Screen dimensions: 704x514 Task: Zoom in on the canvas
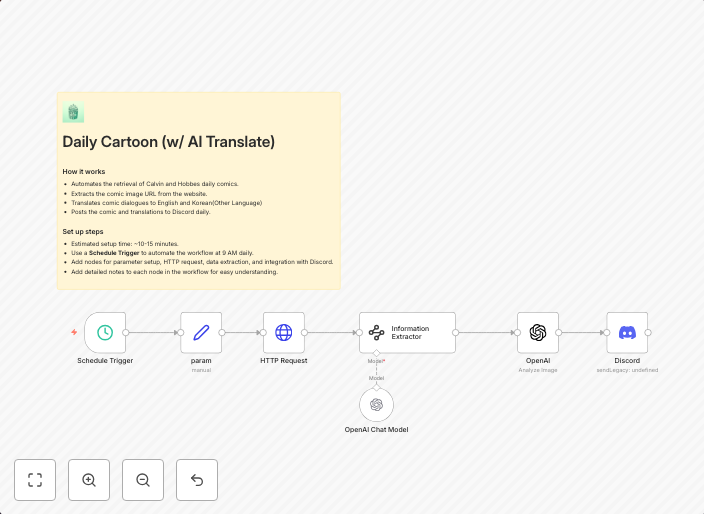pos(89,480)
